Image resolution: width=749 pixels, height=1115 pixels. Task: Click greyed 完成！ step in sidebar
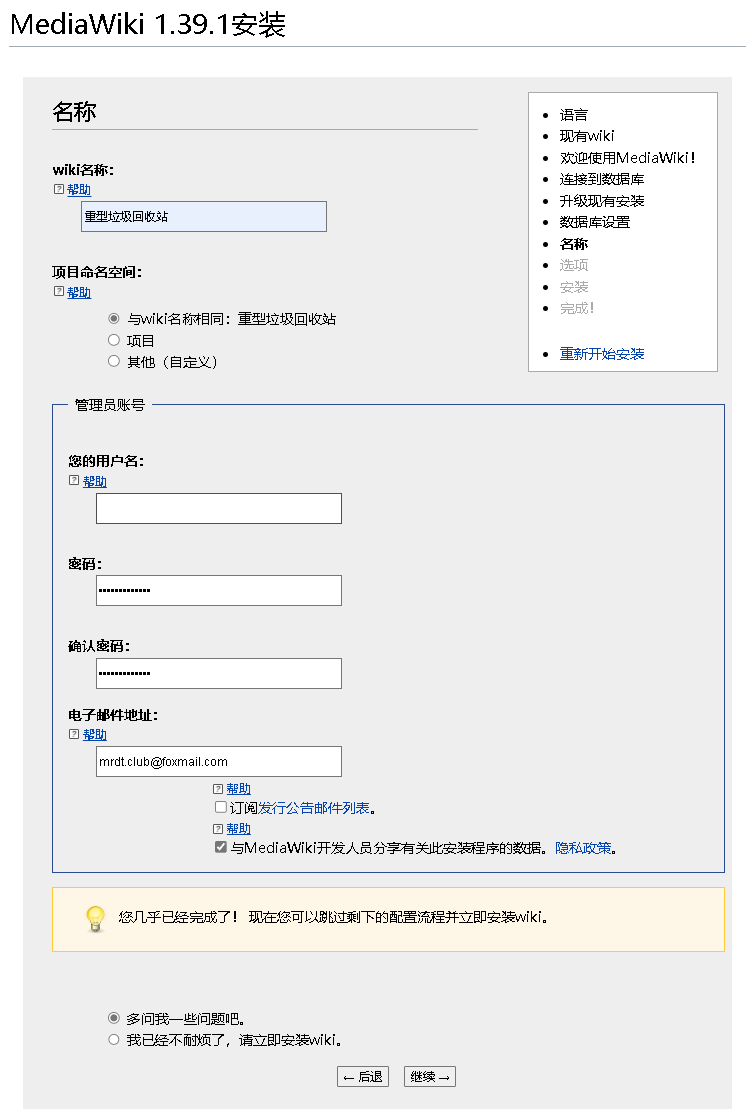[x=576, y=308]
